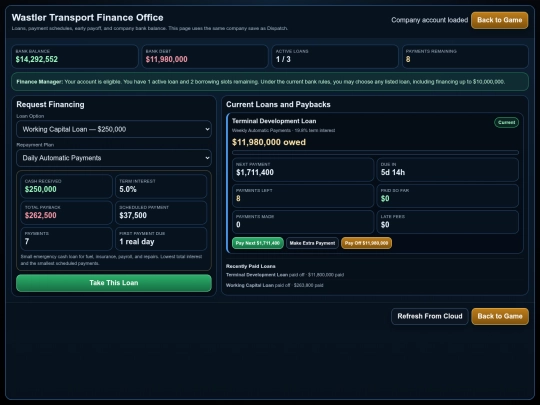Screen dimensions: 540x405
Task: Click the Payments Made value 0
Action: tap(238, 225)
